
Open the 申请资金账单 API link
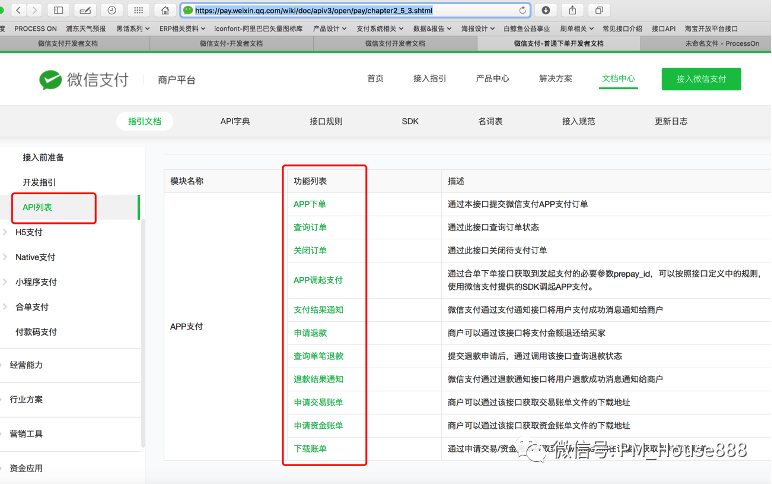coord(319,425)
